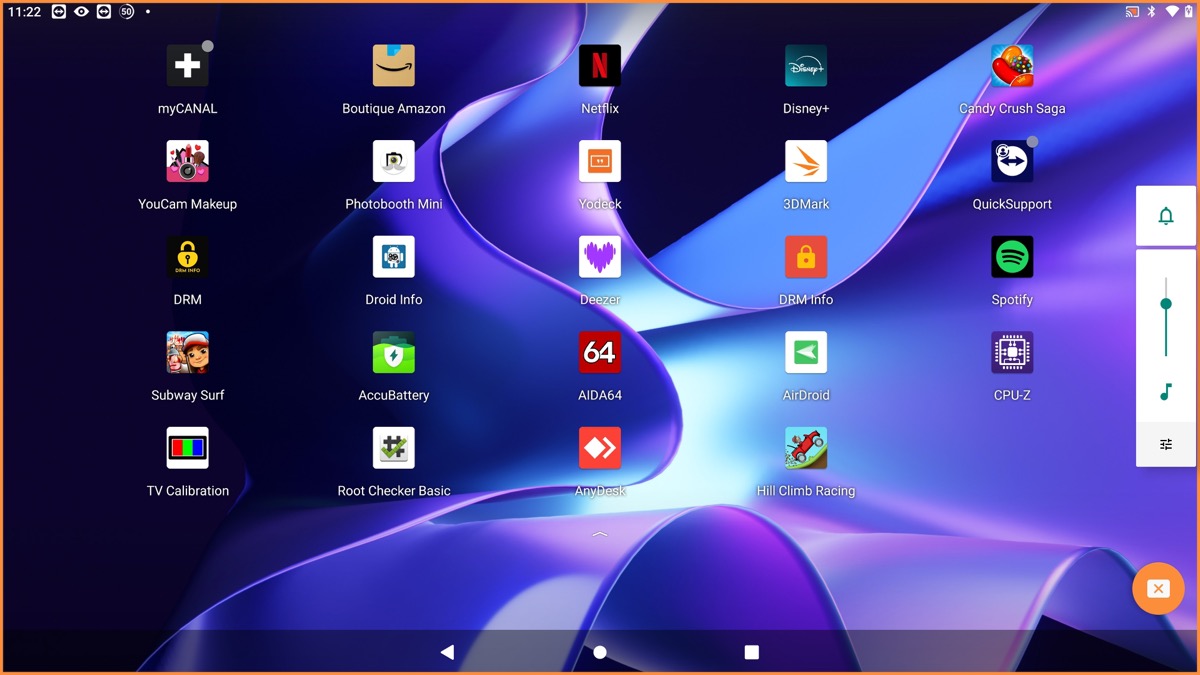Launch 3DMark benchmark app

[806, 161]
